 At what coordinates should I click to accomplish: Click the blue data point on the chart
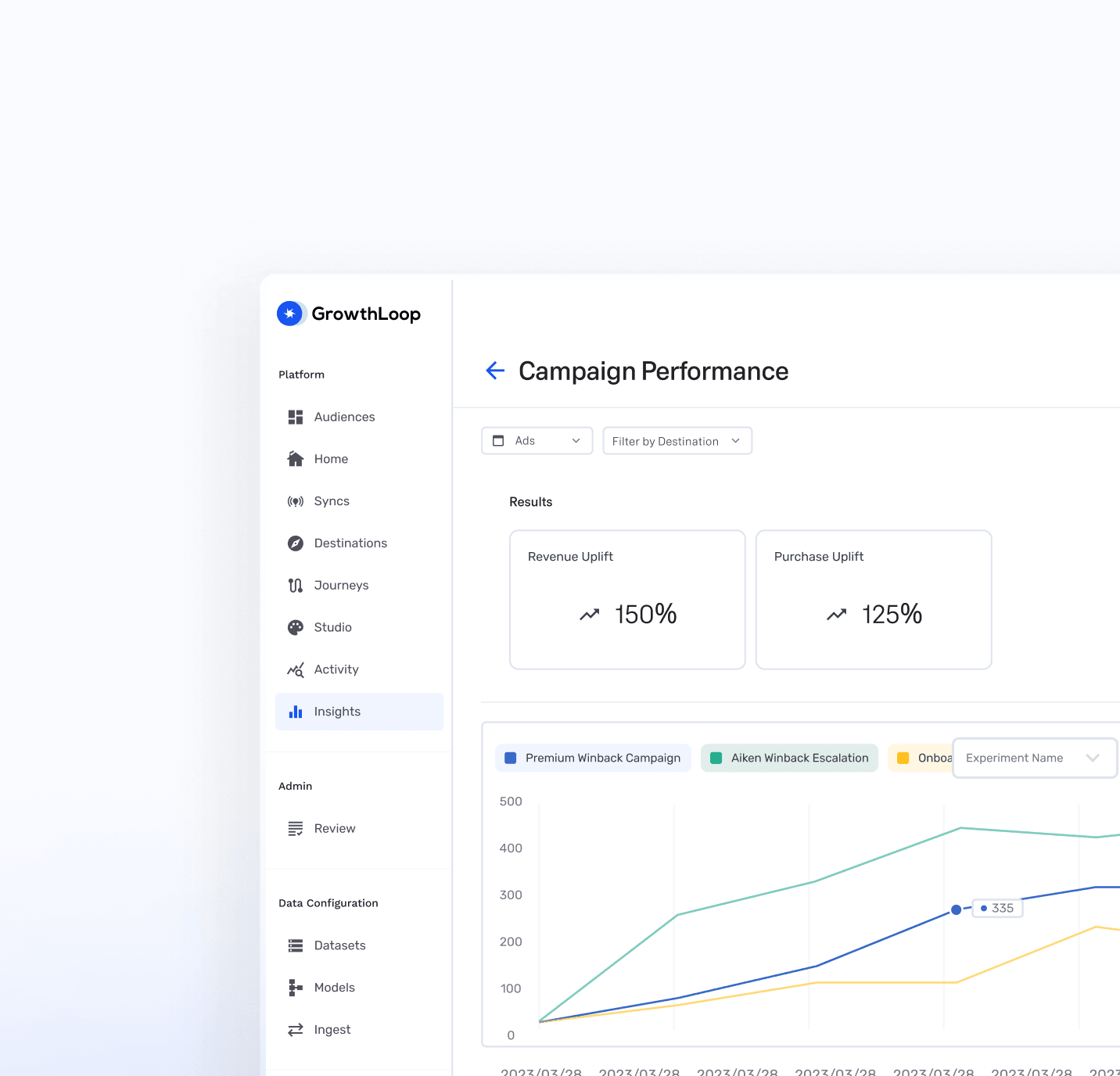956,909
